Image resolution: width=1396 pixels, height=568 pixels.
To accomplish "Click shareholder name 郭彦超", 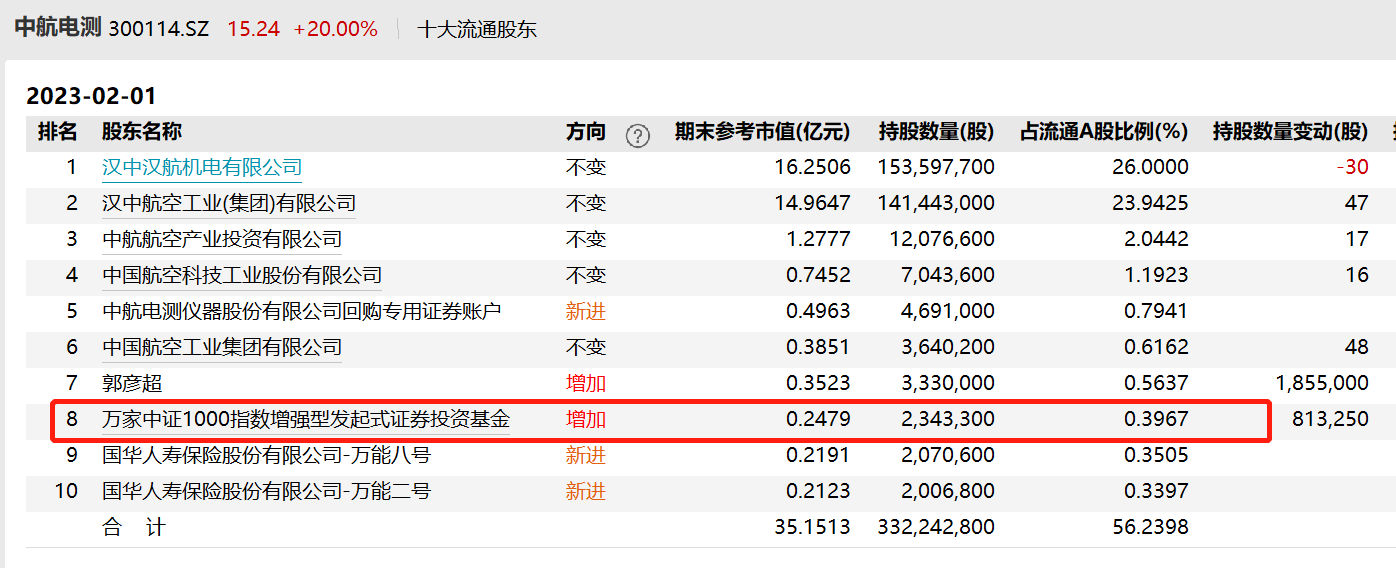I will (x=132, y=383).
